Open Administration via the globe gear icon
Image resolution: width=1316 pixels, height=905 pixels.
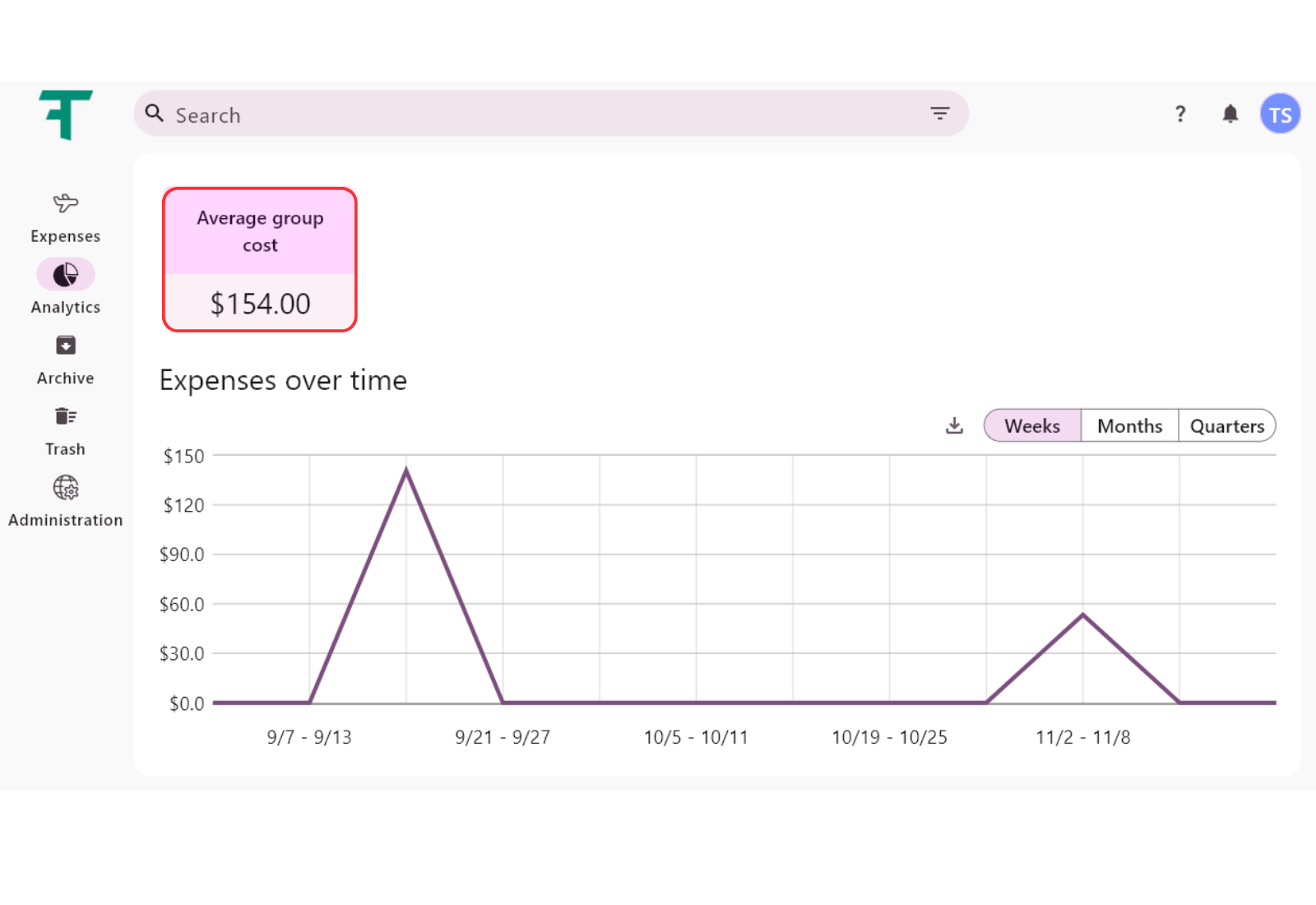65,488
